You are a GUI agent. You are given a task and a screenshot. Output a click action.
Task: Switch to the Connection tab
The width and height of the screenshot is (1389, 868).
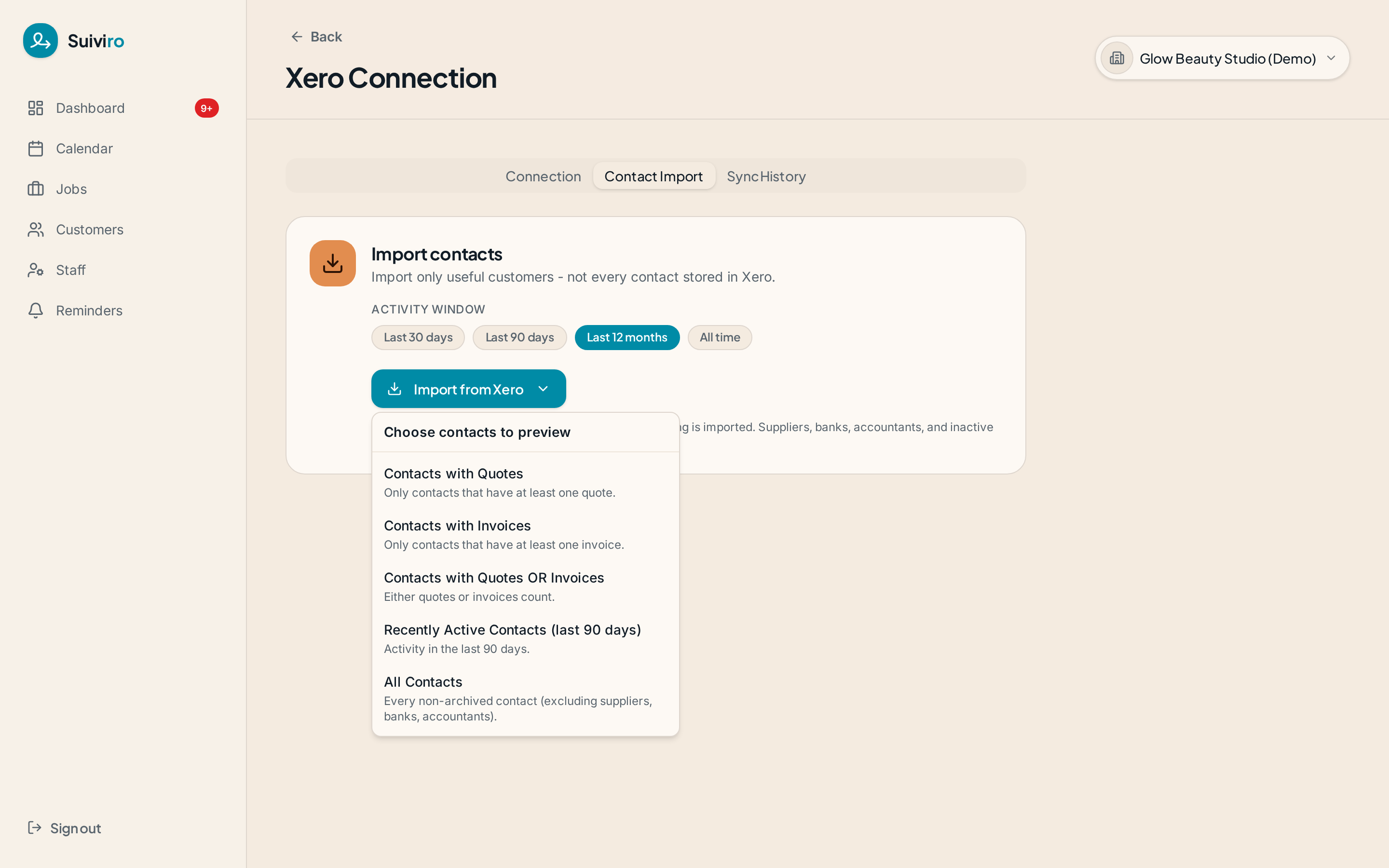point(543,176)
